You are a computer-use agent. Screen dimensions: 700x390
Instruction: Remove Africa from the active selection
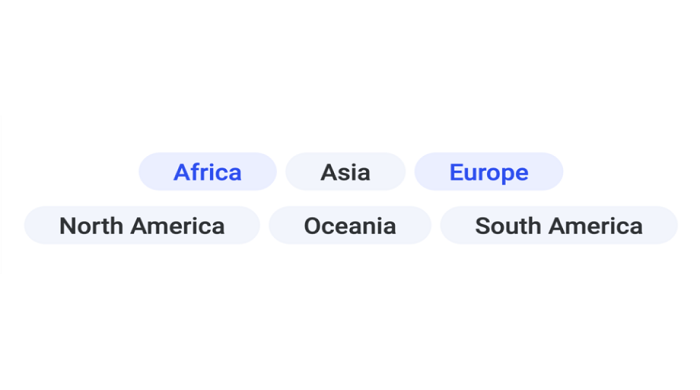pos(208,172)
